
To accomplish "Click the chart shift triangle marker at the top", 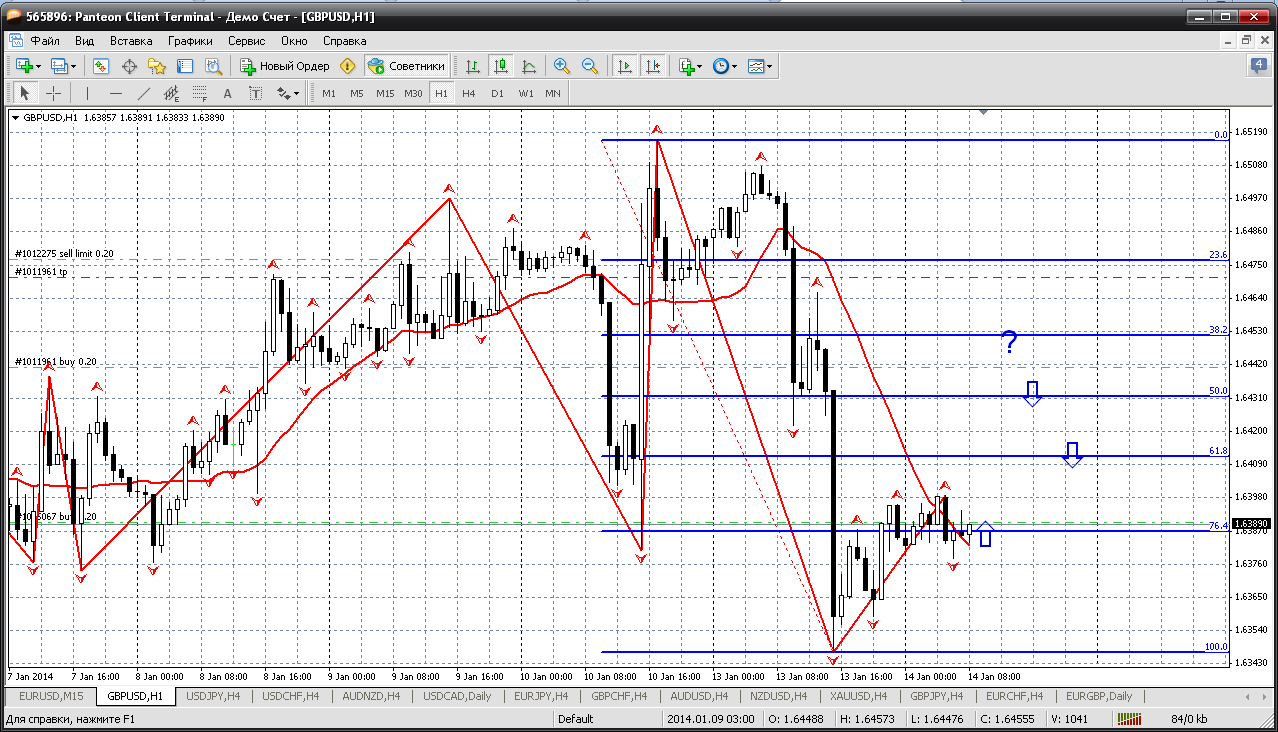I will tap(984, 113).
